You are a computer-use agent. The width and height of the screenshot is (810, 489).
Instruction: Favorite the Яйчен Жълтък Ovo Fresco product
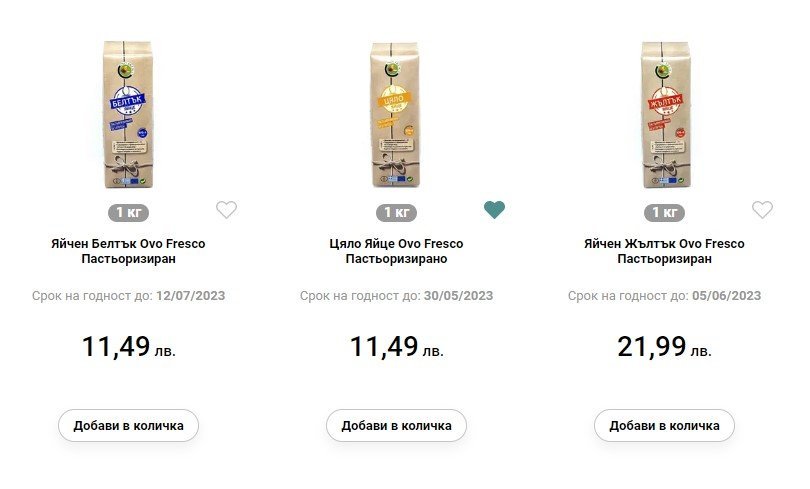pos(762,210)
